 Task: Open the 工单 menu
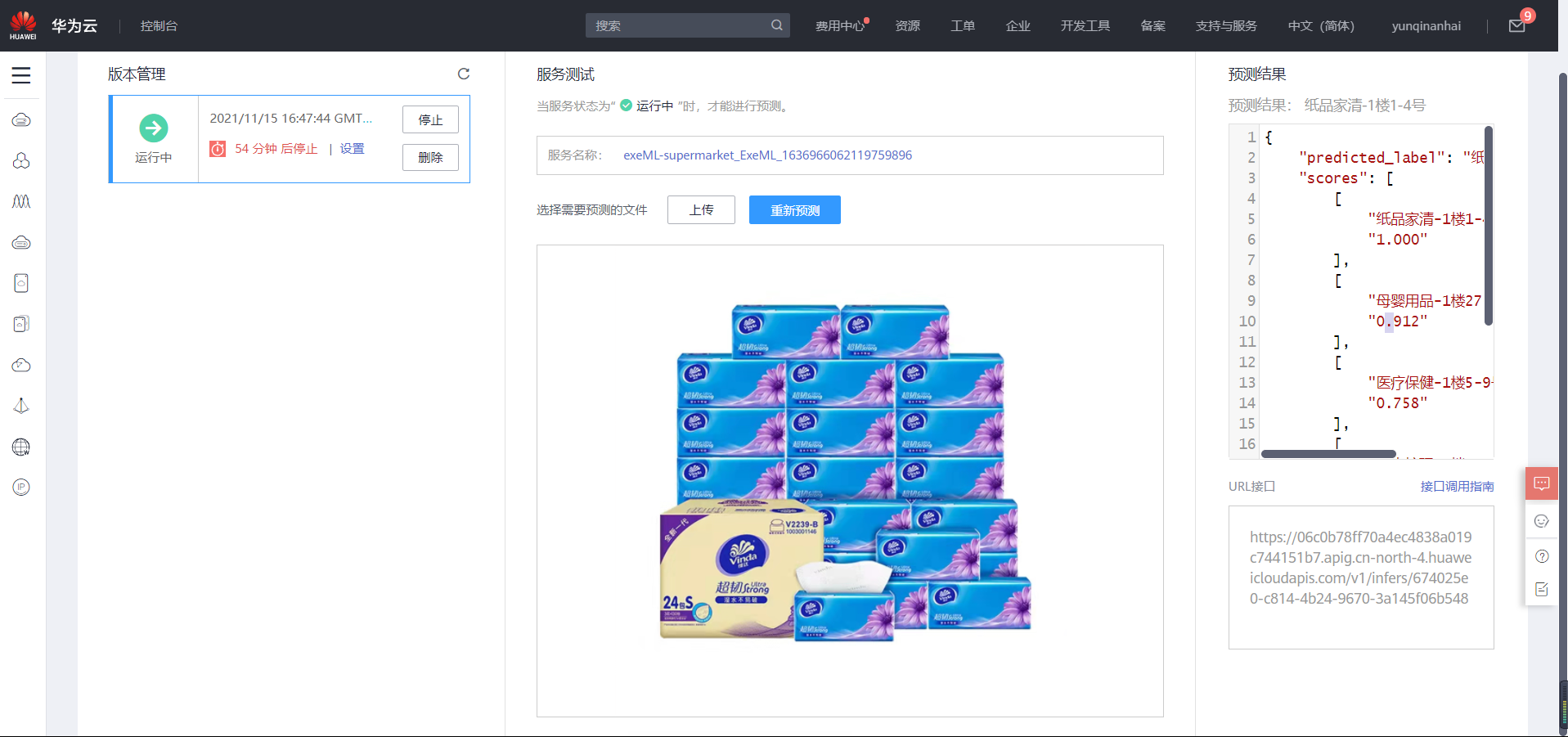tap(963, 26)
